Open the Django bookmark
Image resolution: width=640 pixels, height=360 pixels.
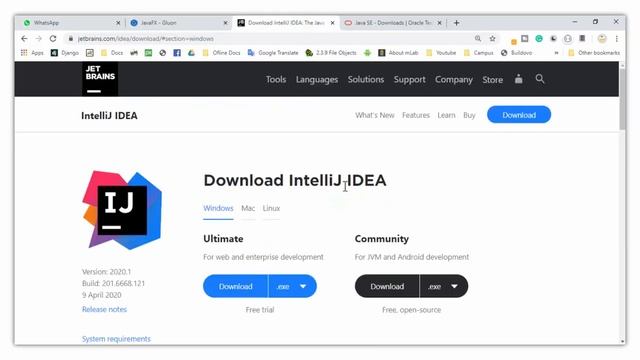point(64,53)
